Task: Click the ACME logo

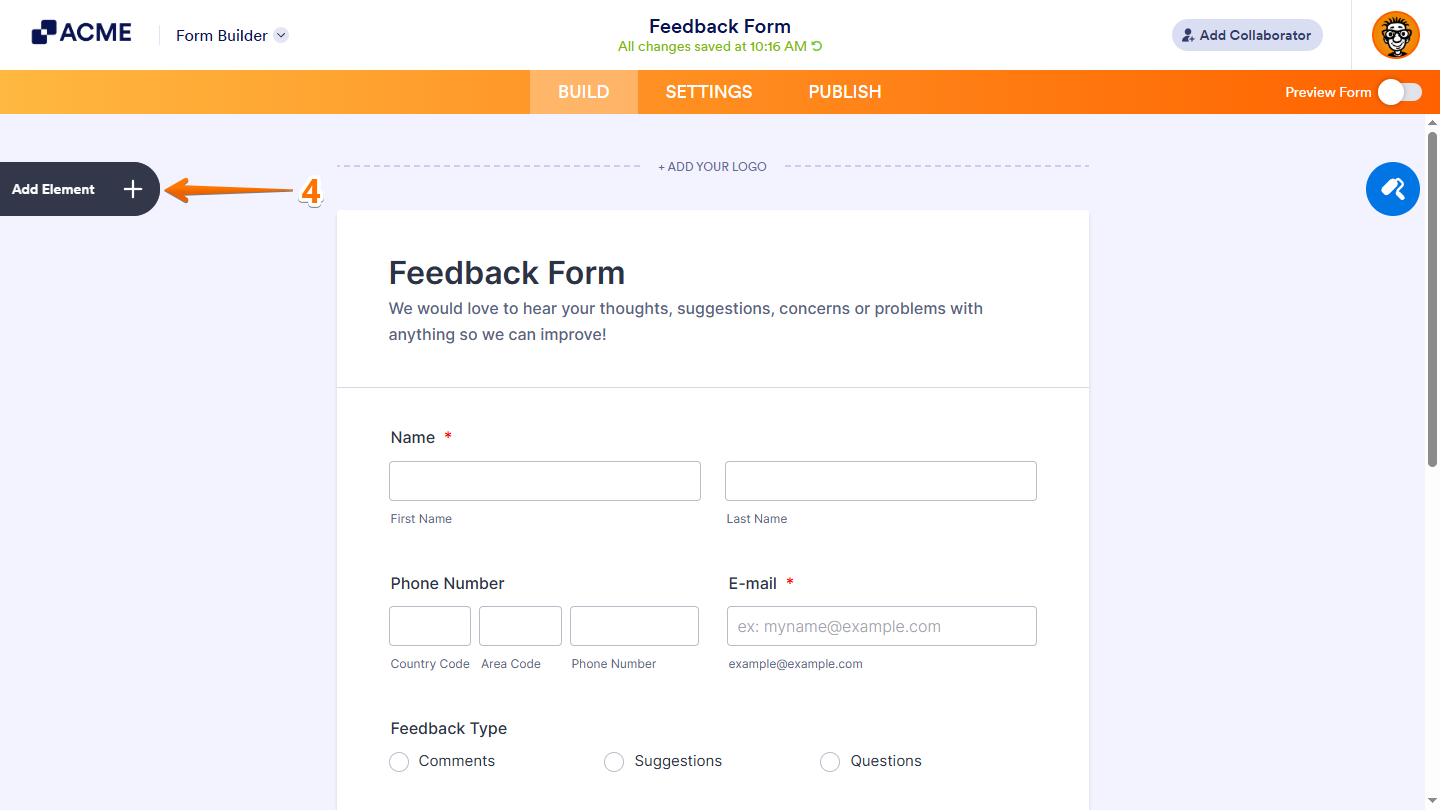Action: coord(81,33)
